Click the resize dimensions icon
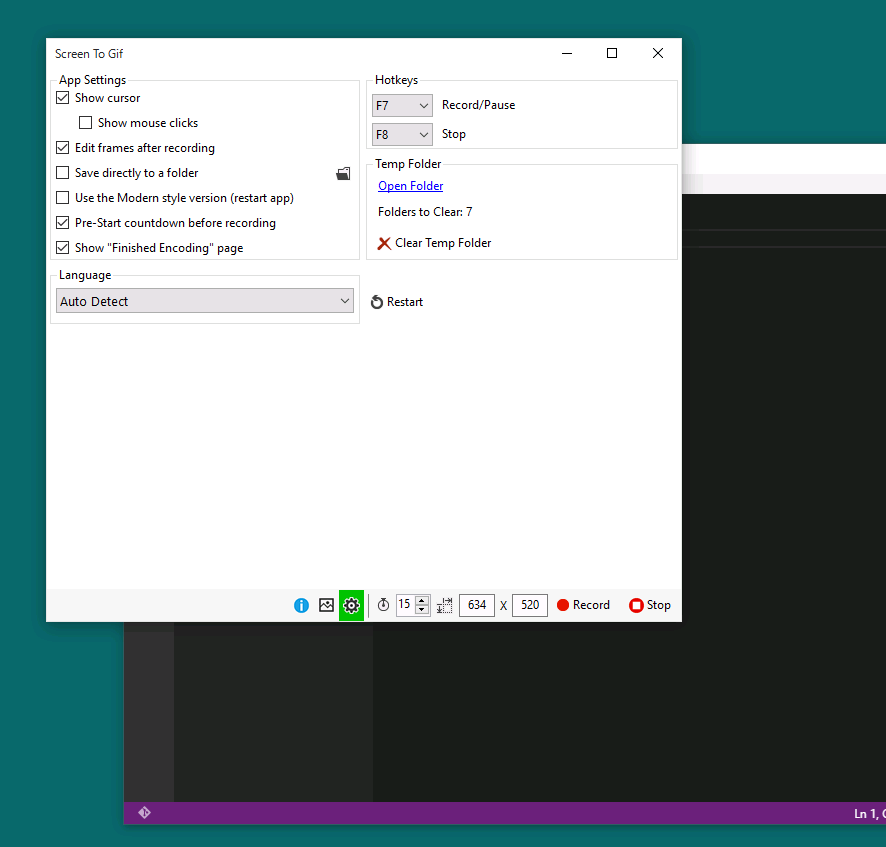This screenshot has width=886, height=847. point(445,606)
